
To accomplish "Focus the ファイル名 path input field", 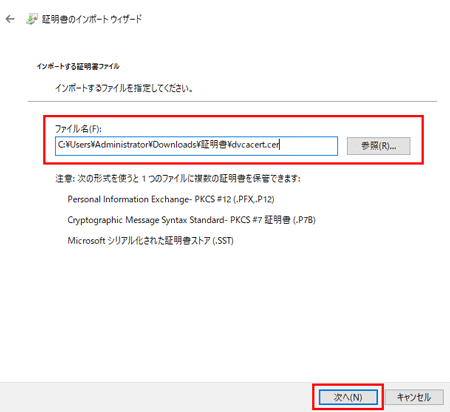I will pyautogui.click(x=196, y=146).
